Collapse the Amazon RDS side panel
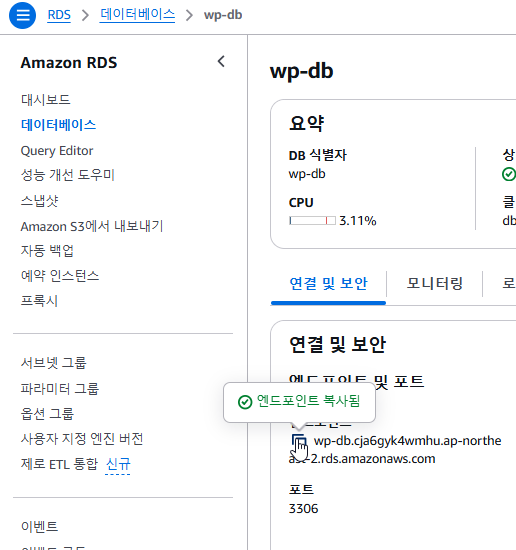 (221, 62)
